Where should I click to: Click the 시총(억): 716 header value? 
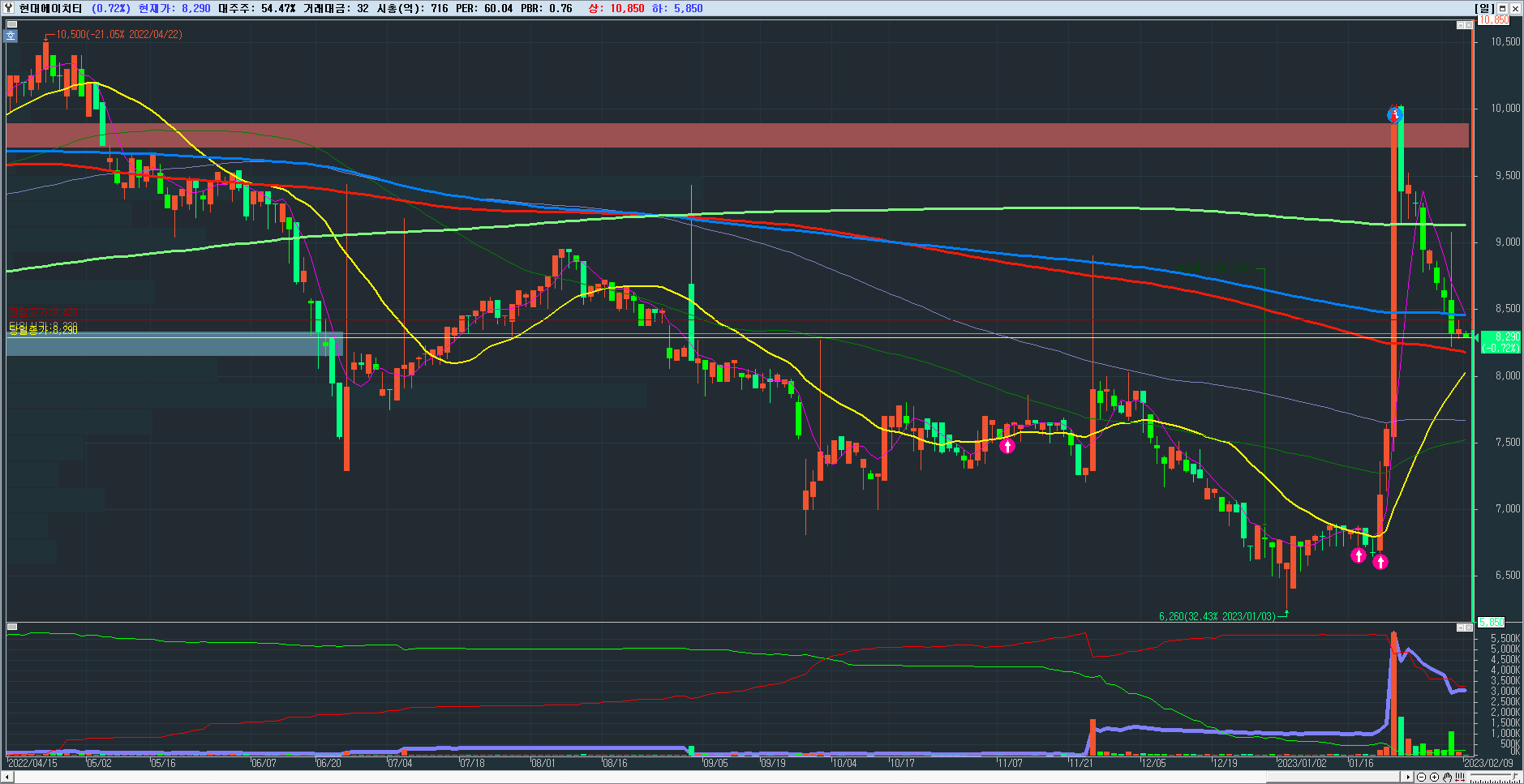[x=412, y=8]
